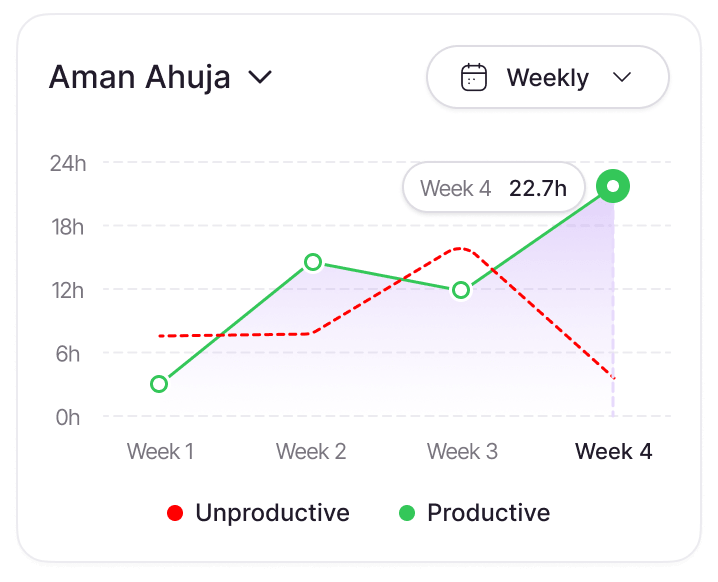Click the Week 4 highlighted green data point
This screenshot has height=582, width=718.
pyautogui.click(x=613, y=186)
